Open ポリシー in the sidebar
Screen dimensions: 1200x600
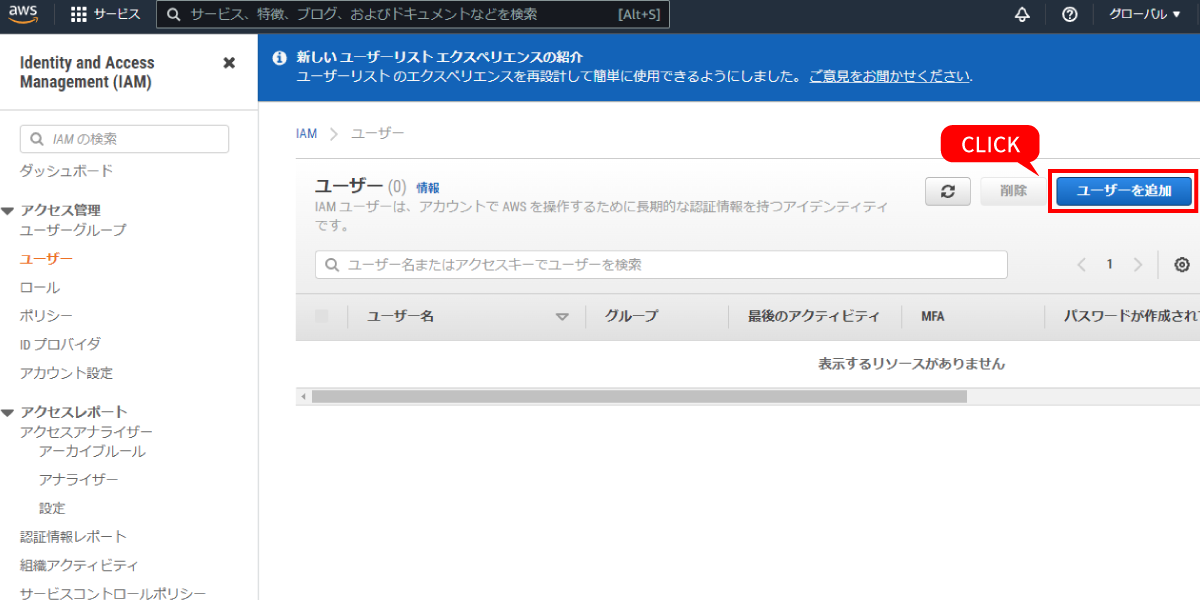tap(46, 316)
